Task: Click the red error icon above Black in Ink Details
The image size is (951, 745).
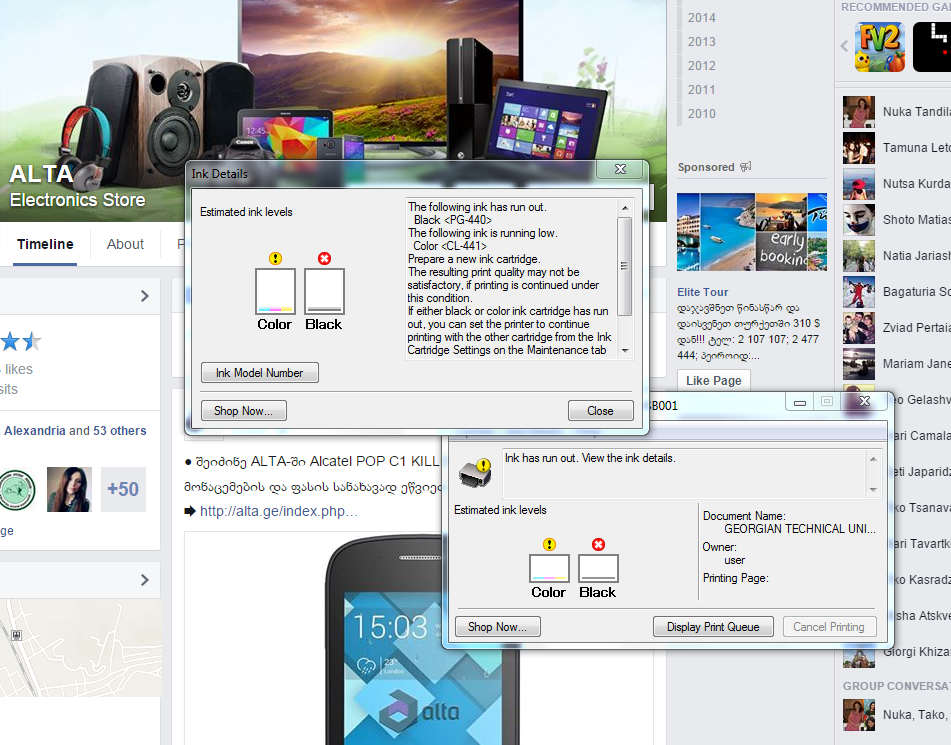Action: pyautogui.click(x=324, y=259)
